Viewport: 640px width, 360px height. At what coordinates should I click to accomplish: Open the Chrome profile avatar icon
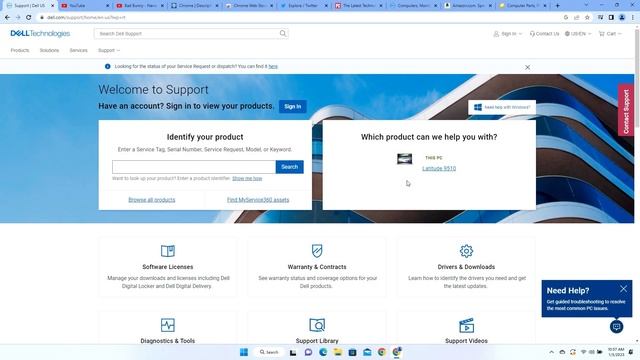point(622,18)
